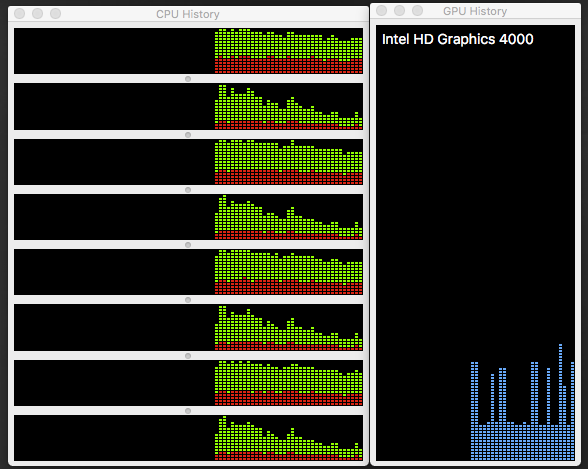Image resolution: width=588 pixels, height=469 pixels.
Task: Click the fifth core's CPU usage graph
Action: (x=188, y=272)
